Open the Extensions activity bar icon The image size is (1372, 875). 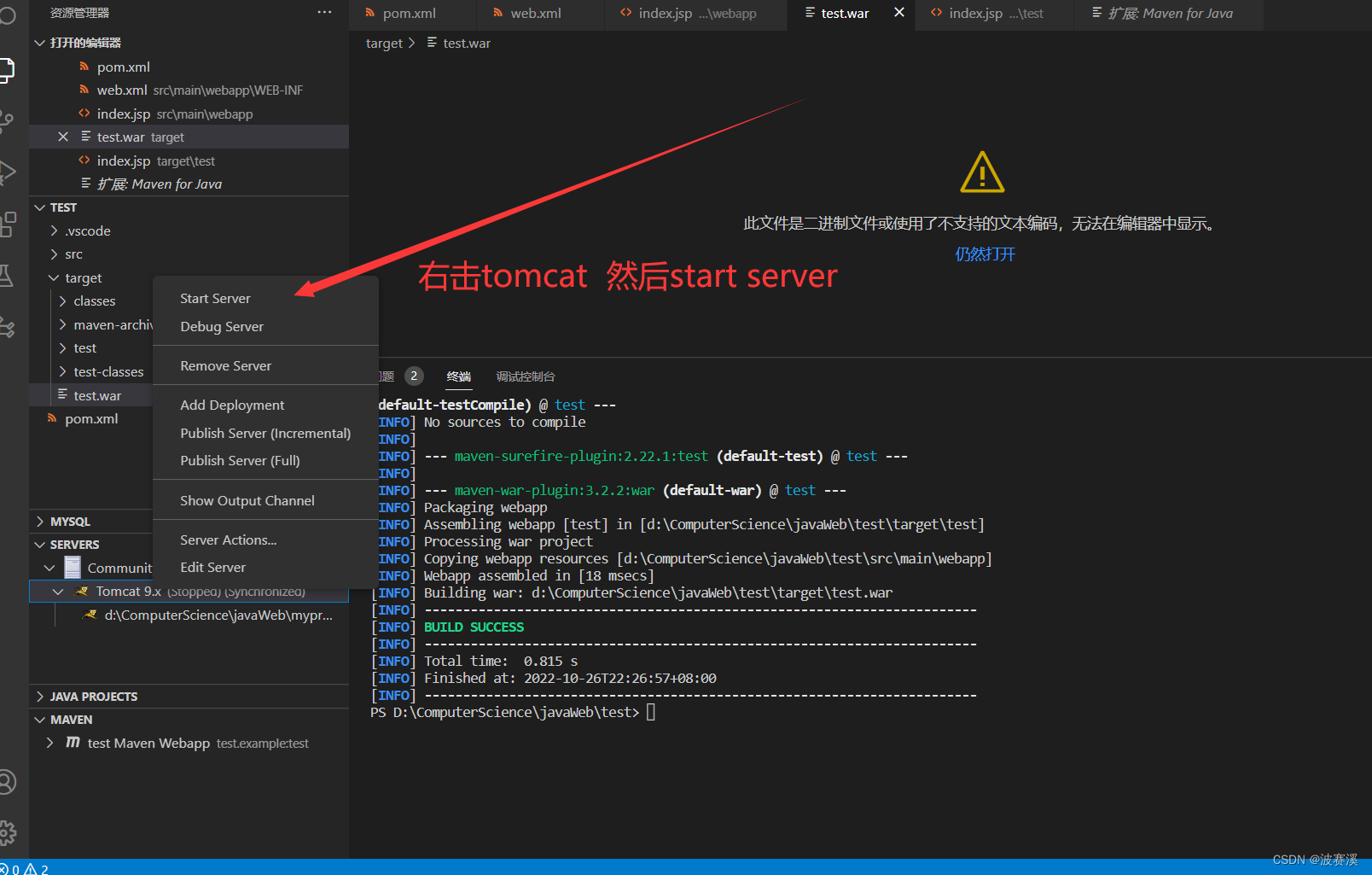tap(7, 225)
